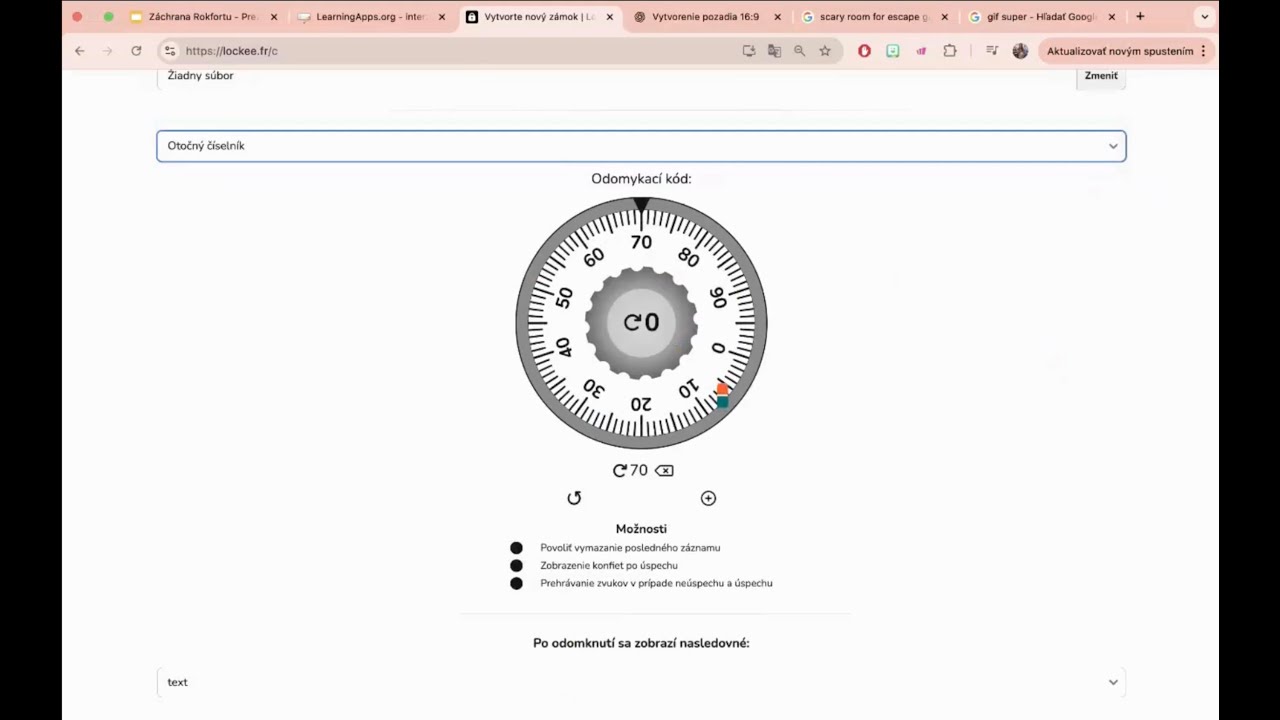Viewport: 1280px width, 720px height.
Task: Click the install app icon in address bar
Action: point(749,51)
